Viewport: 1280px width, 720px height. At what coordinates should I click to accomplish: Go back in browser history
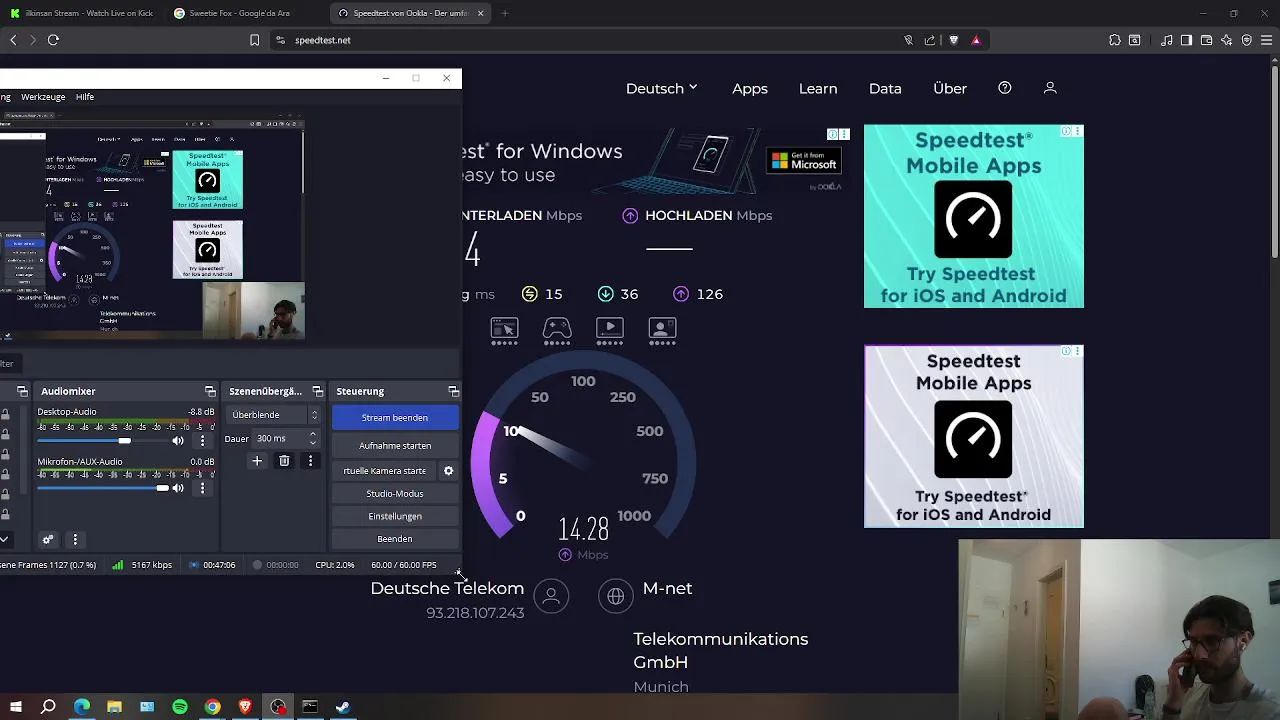[x=13, y=40]
